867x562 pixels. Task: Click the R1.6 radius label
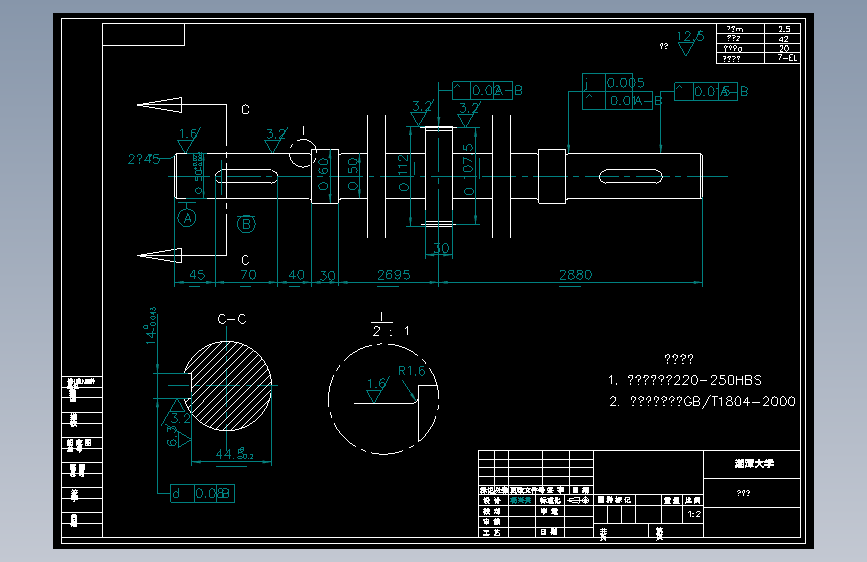412,371
